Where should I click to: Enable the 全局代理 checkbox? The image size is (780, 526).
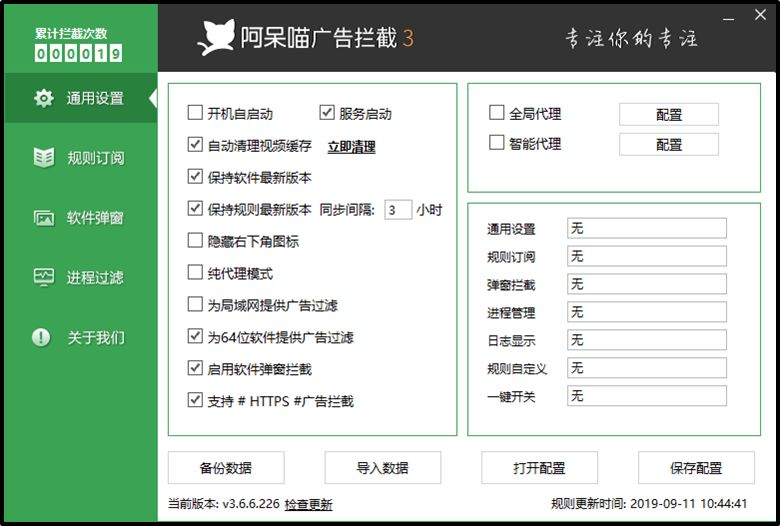click(x=496, y=112)
